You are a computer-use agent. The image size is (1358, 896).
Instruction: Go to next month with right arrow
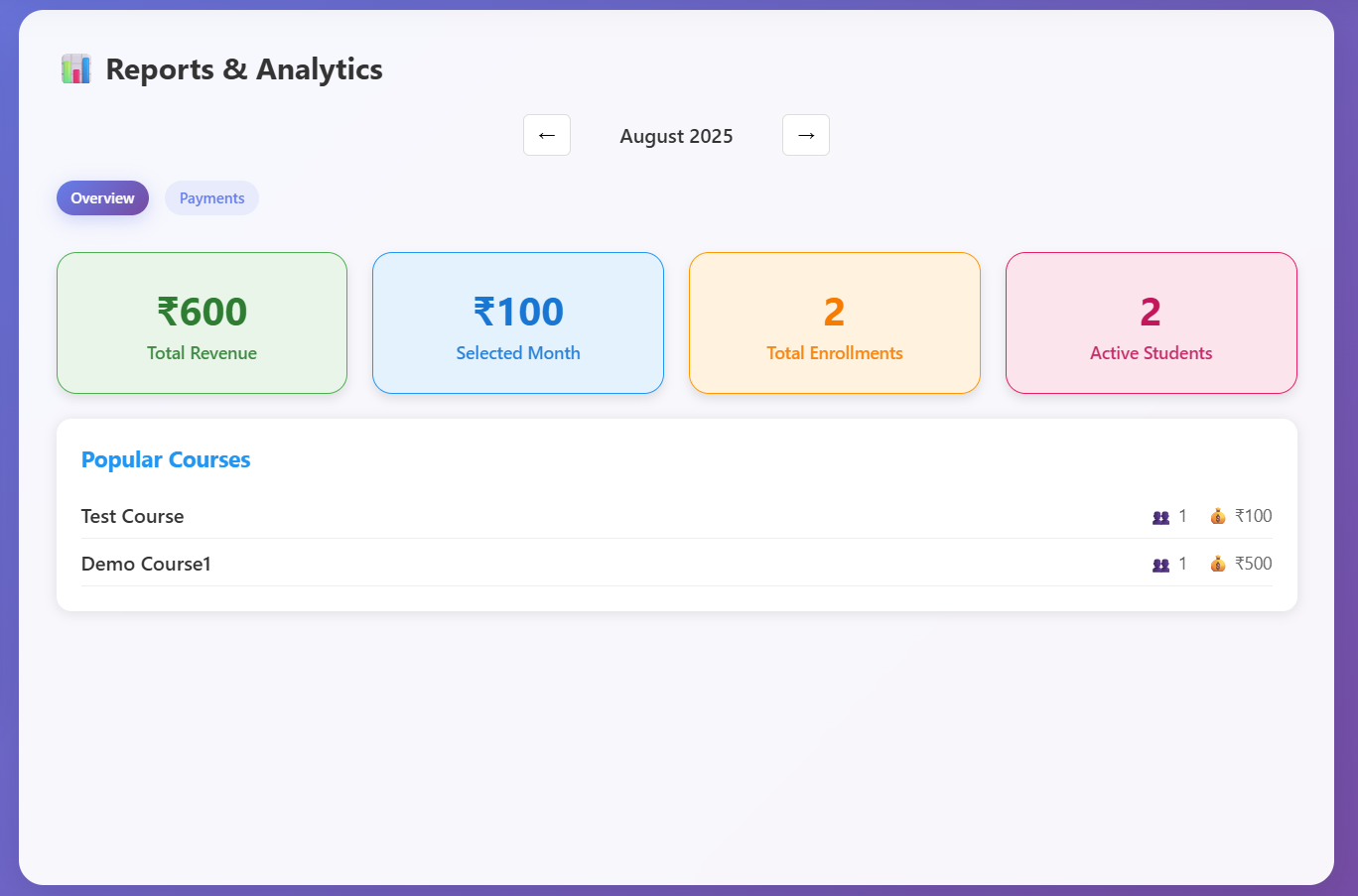(806, 135)
